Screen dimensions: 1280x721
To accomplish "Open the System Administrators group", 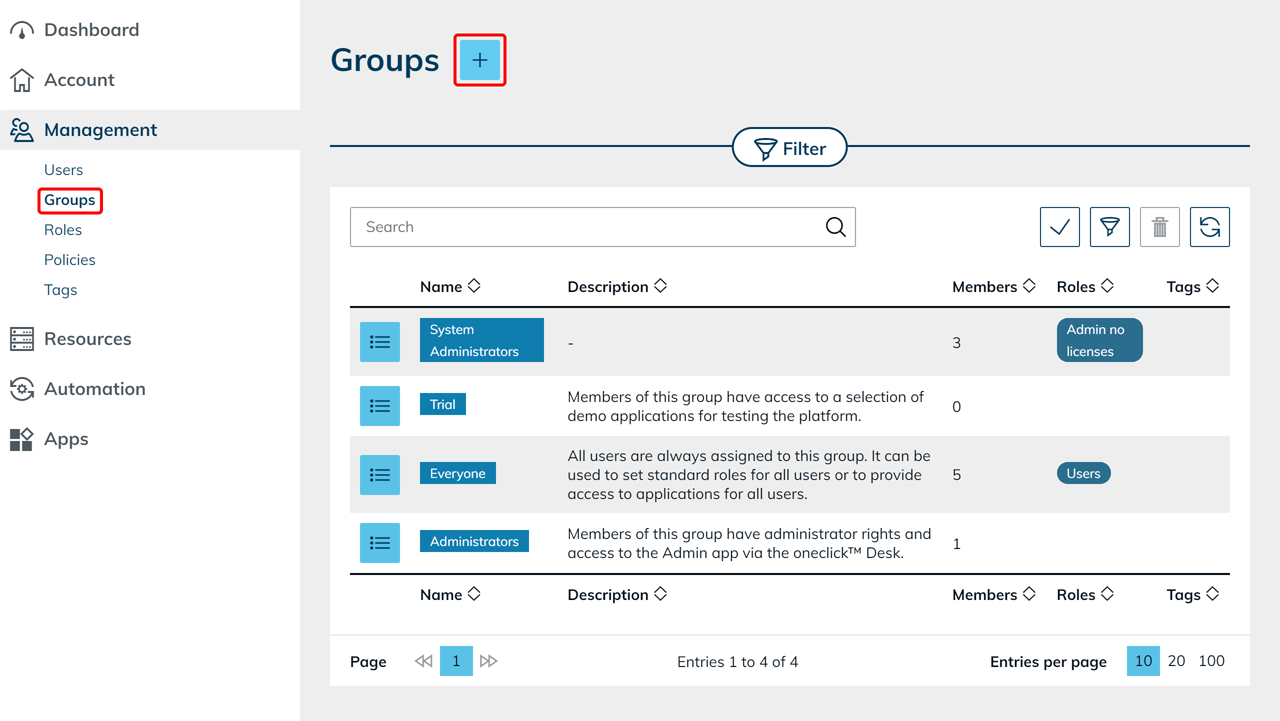I will (x=482, y=340).
